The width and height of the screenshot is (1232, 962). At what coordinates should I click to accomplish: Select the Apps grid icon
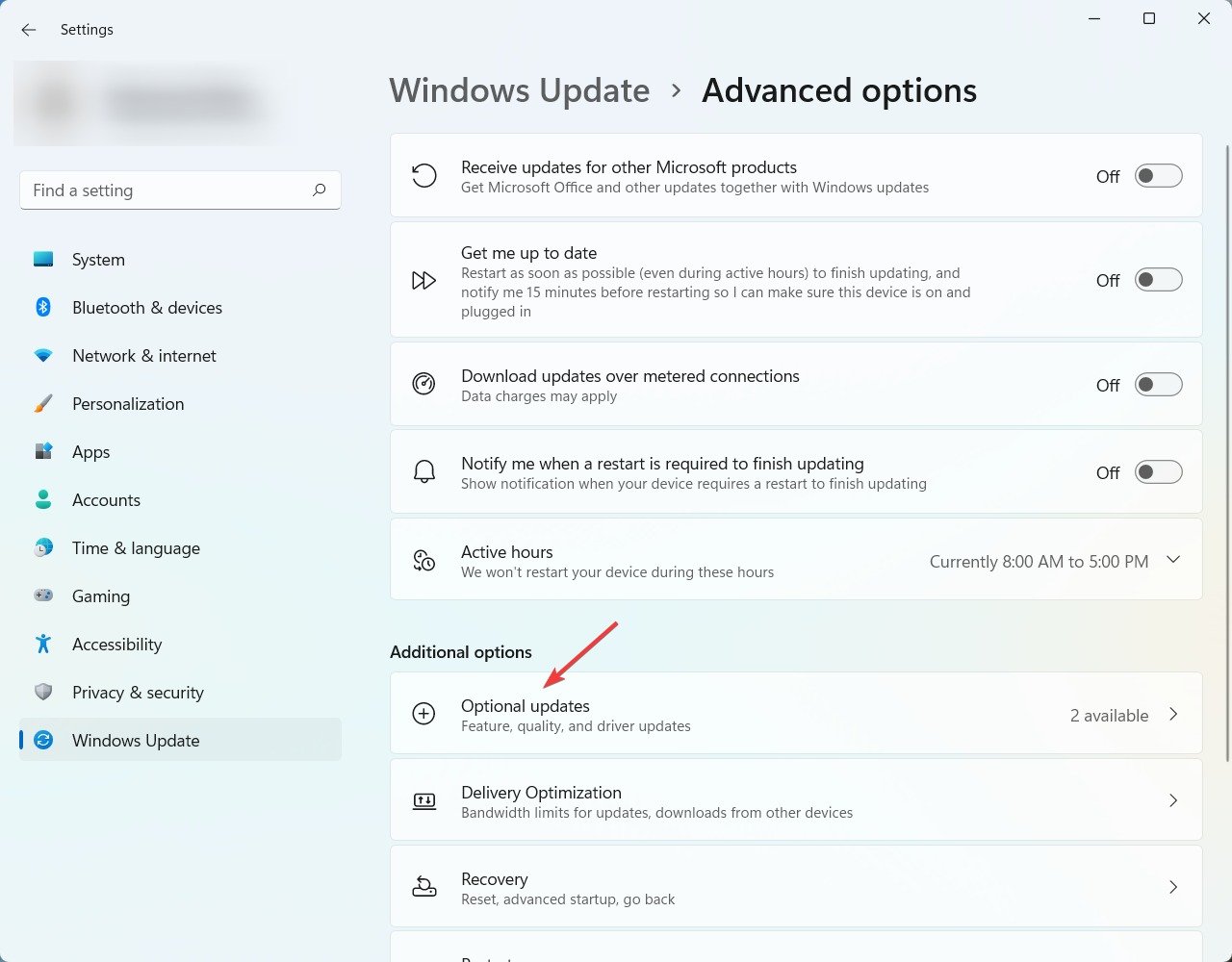click(x=43, y=451)
